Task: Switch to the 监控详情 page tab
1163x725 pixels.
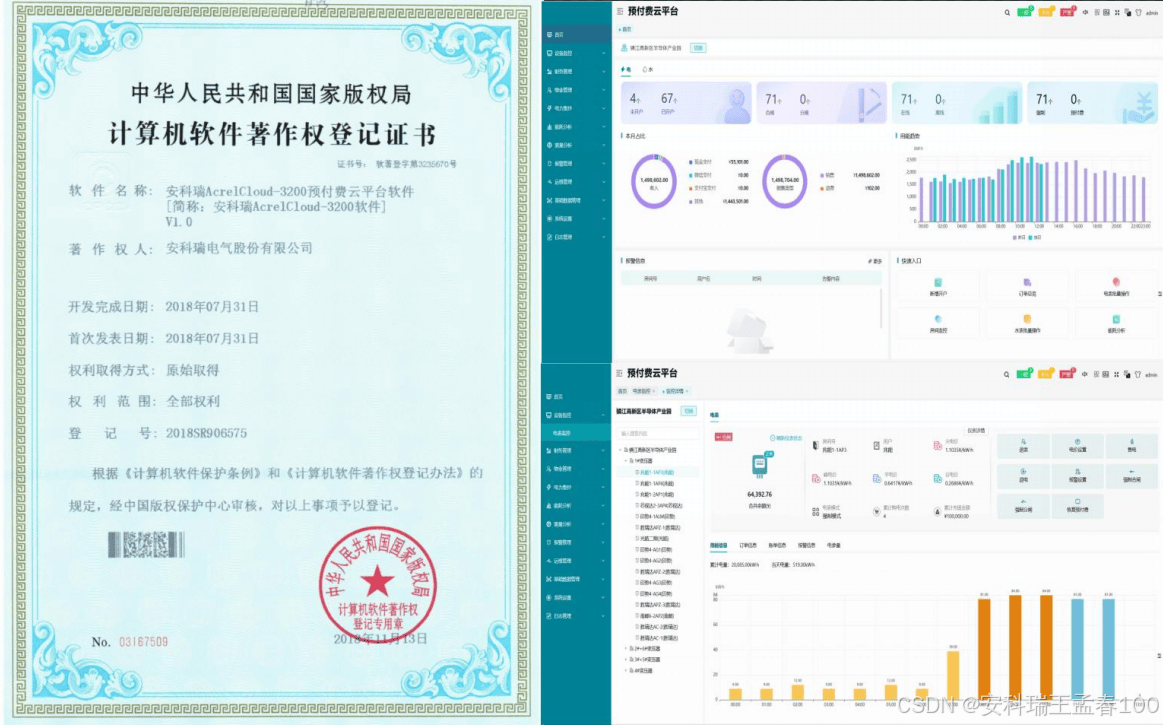Action: pos(673,391)
